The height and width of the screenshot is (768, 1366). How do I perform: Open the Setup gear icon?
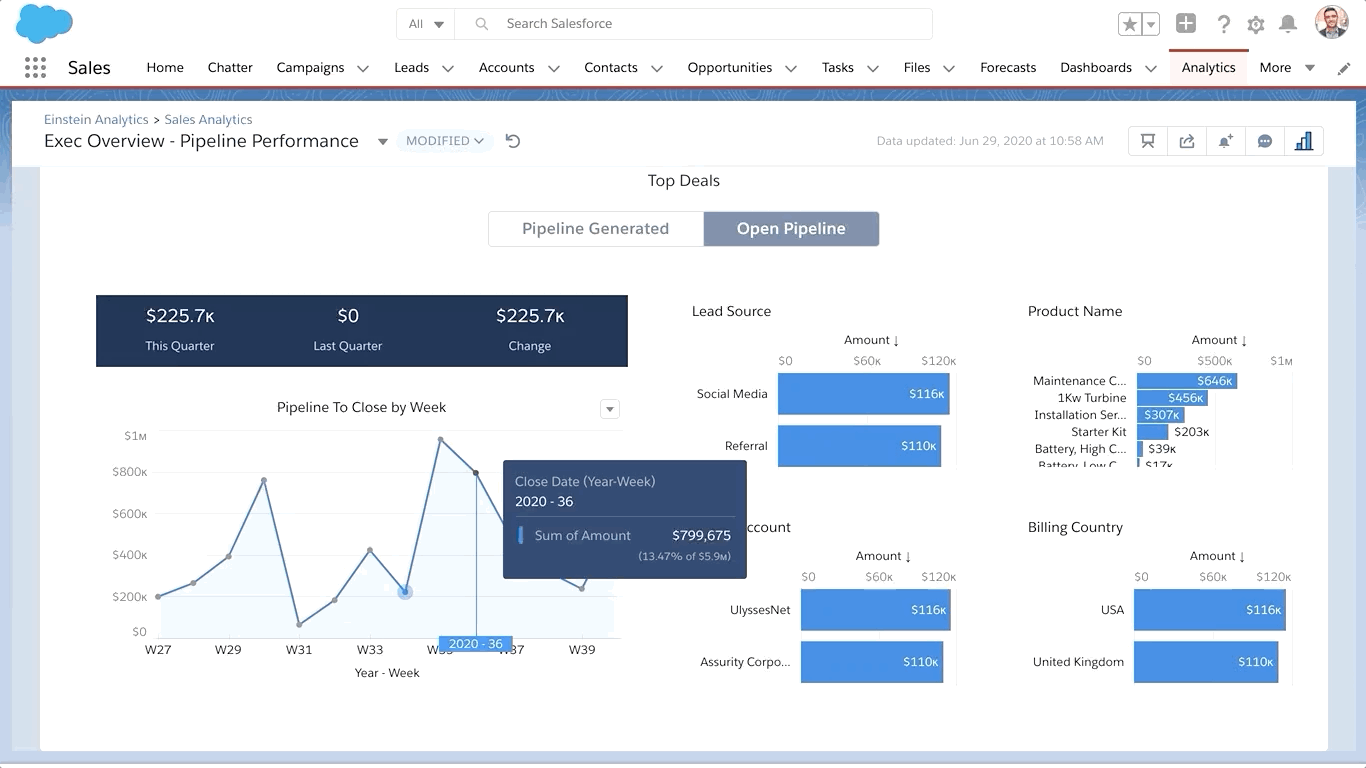[x=1256, y=24]
